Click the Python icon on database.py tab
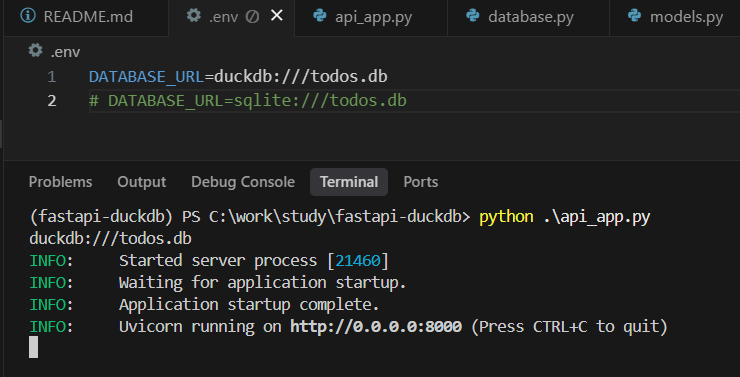The image size is (740, 377). click(473, 16)
